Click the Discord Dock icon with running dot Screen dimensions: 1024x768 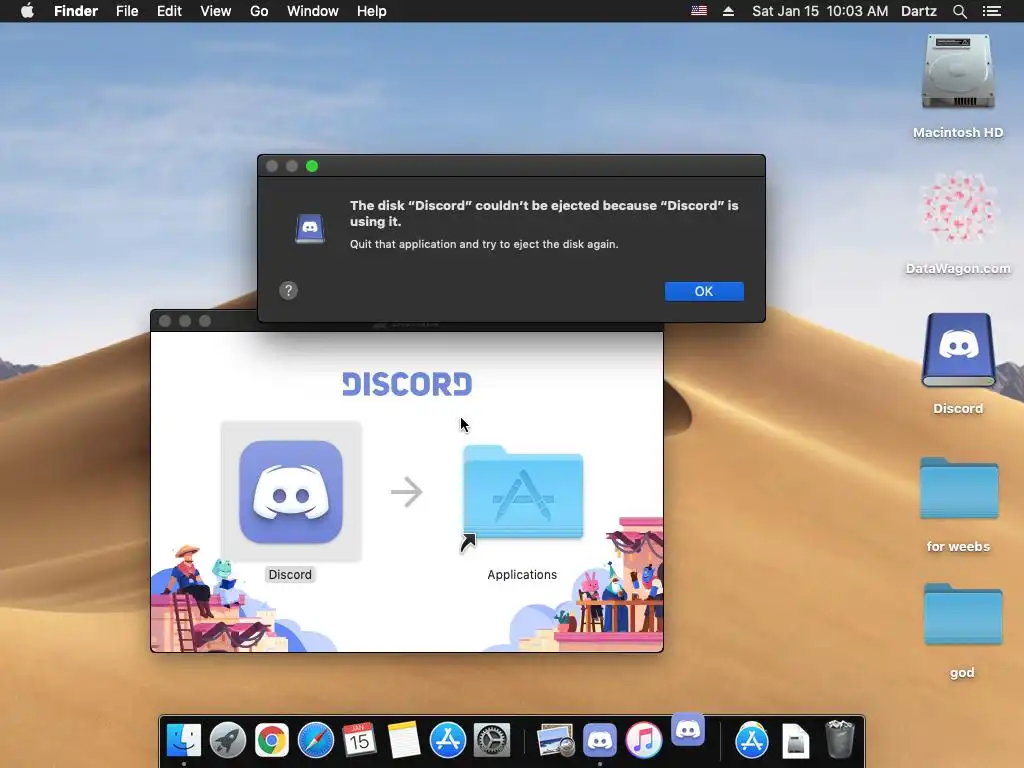(x=600, y=741)
